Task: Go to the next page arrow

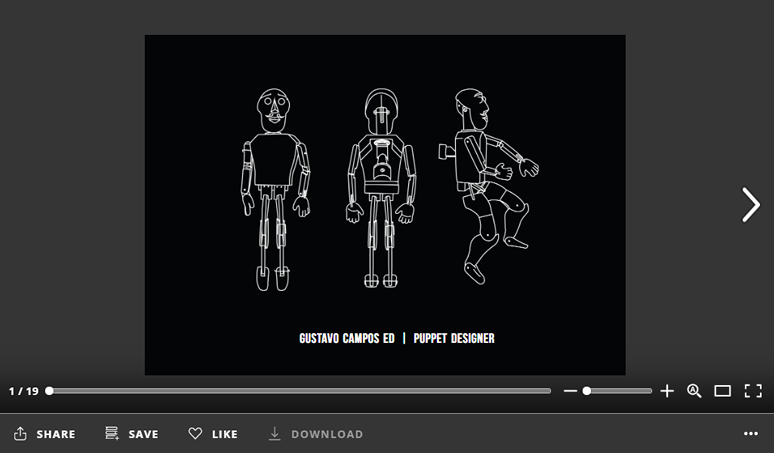Action: point(750,205)
